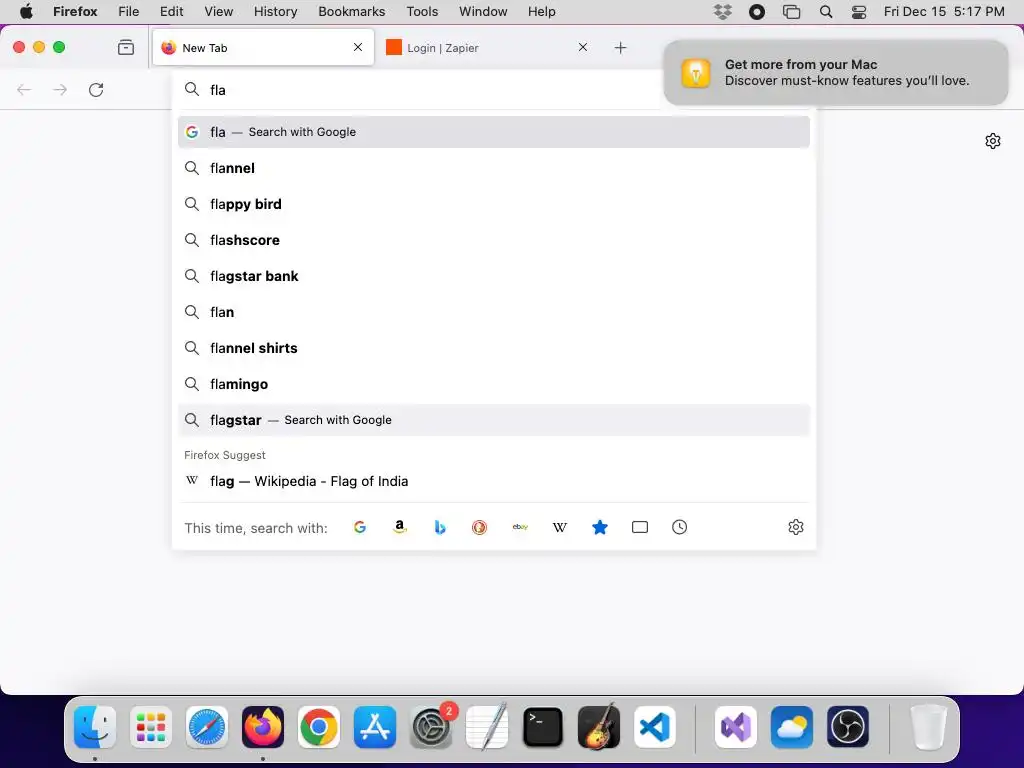Open the Apple menu

(26, 12)
